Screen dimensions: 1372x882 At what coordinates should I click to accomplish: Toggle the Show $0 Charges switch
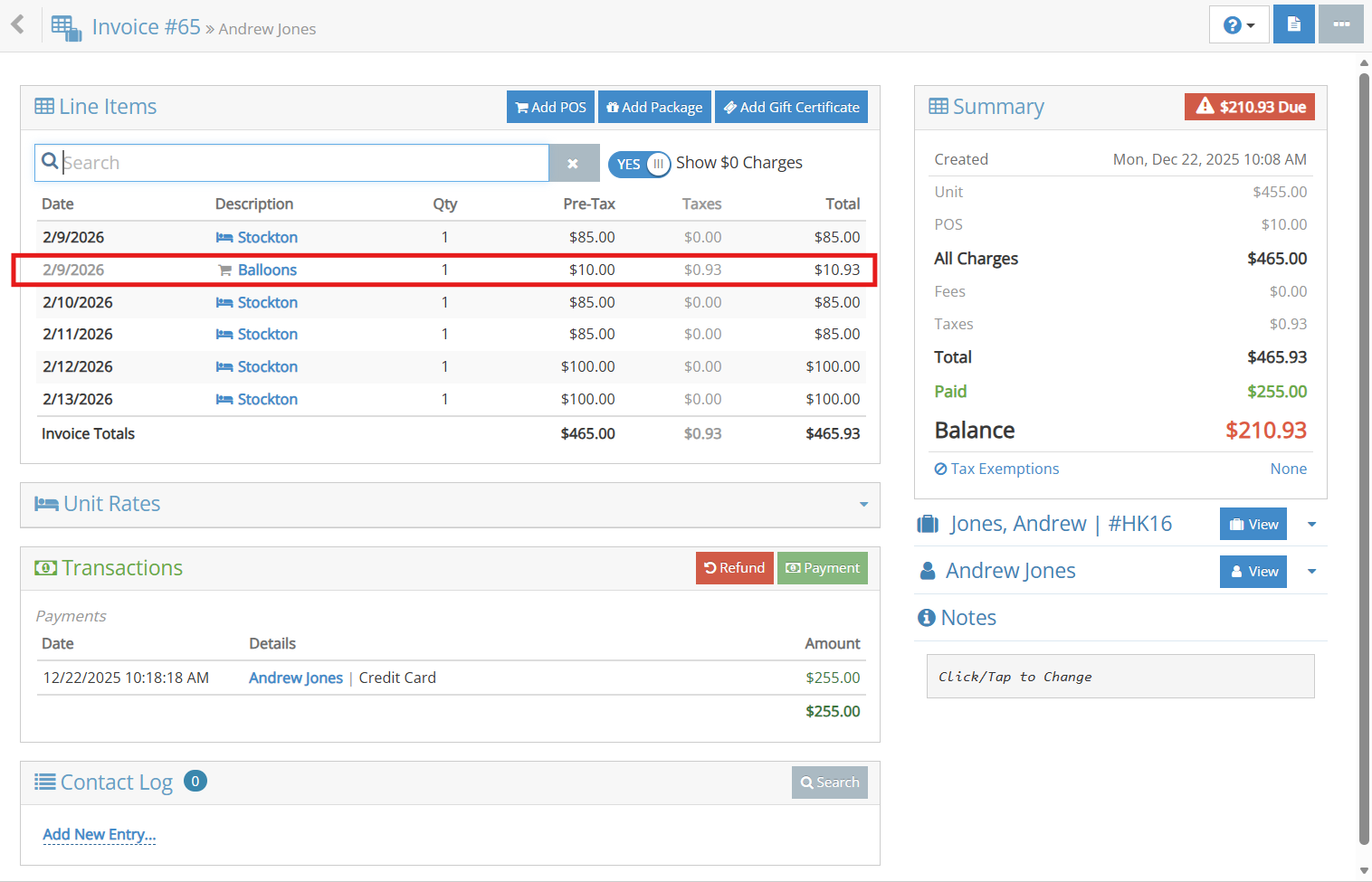click(x=640, y=164)
